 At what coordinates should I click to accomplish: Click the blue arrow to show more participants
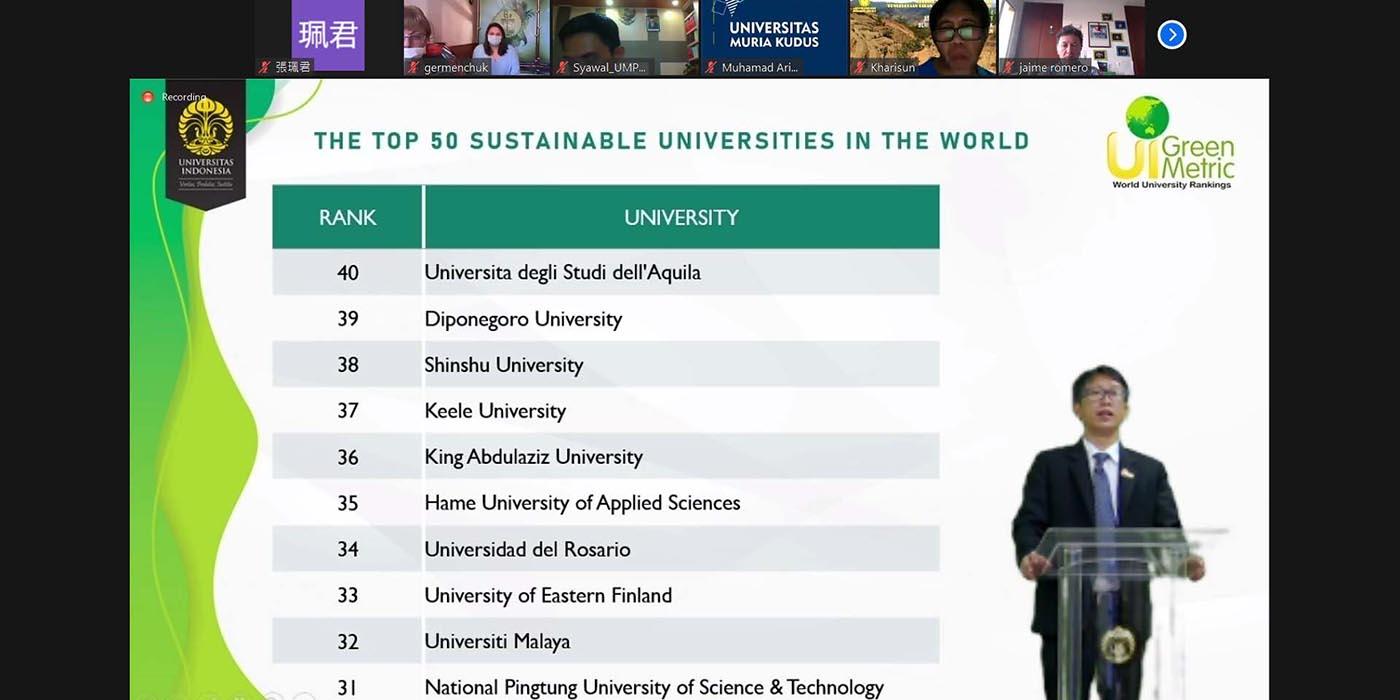(x=1171, y=33)
